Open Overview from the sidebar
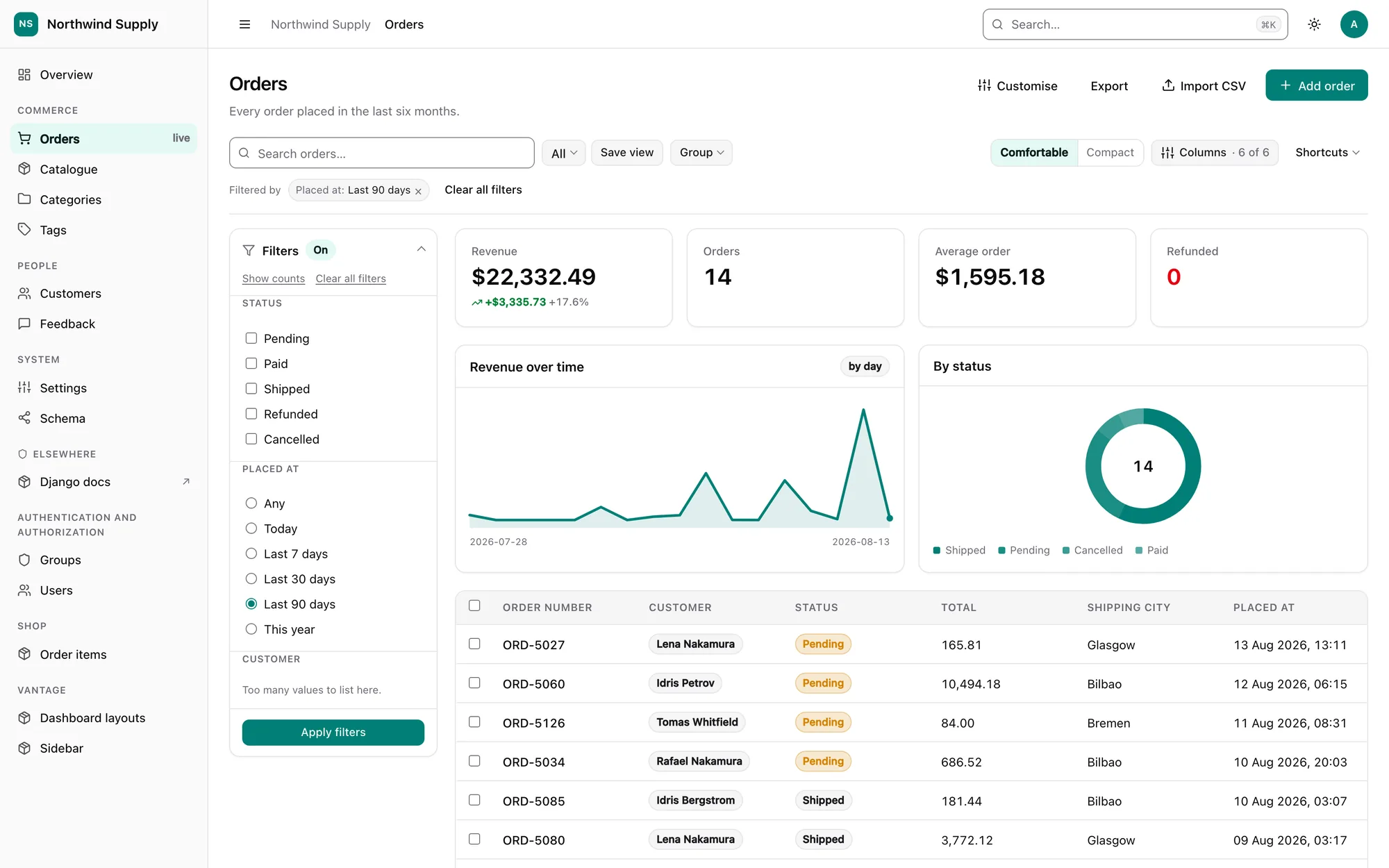The height and width of the screenshot is (868, 1389). tap(104, 75)
